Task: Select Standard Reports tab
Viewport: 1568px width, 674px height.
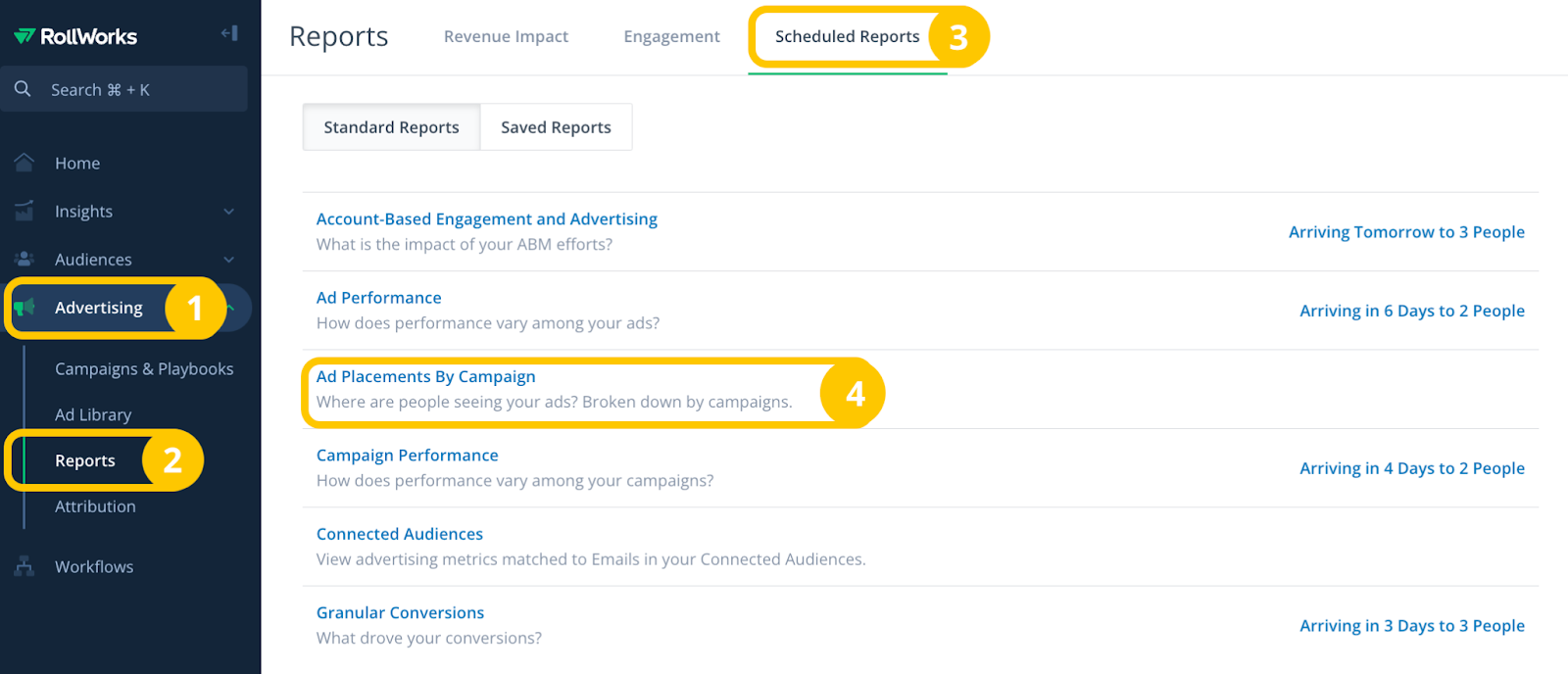Action: click(x=391, y=127)
